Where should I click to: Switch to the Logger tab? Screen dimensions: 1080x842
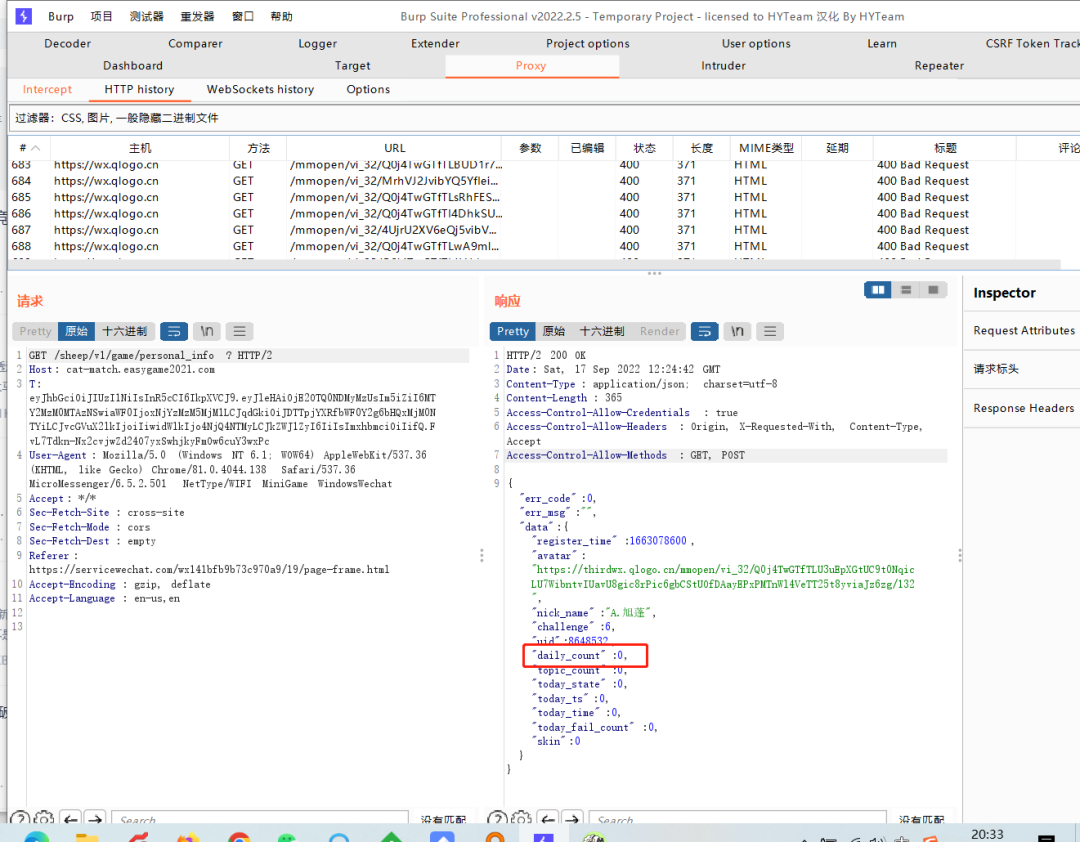(x=318, y=43)
